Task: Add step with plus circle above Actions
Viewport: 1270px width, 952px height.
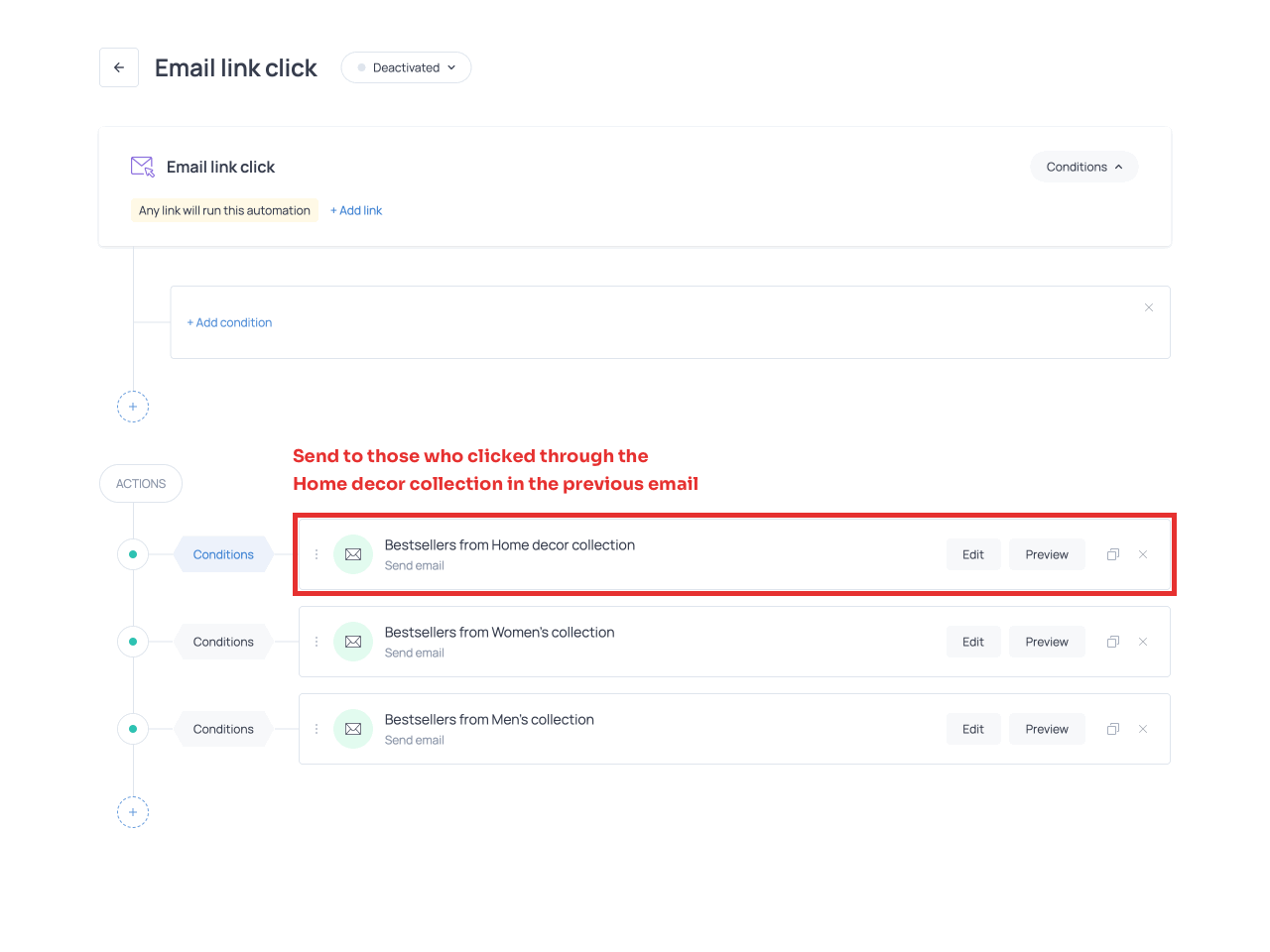Action: pos(133,407)
